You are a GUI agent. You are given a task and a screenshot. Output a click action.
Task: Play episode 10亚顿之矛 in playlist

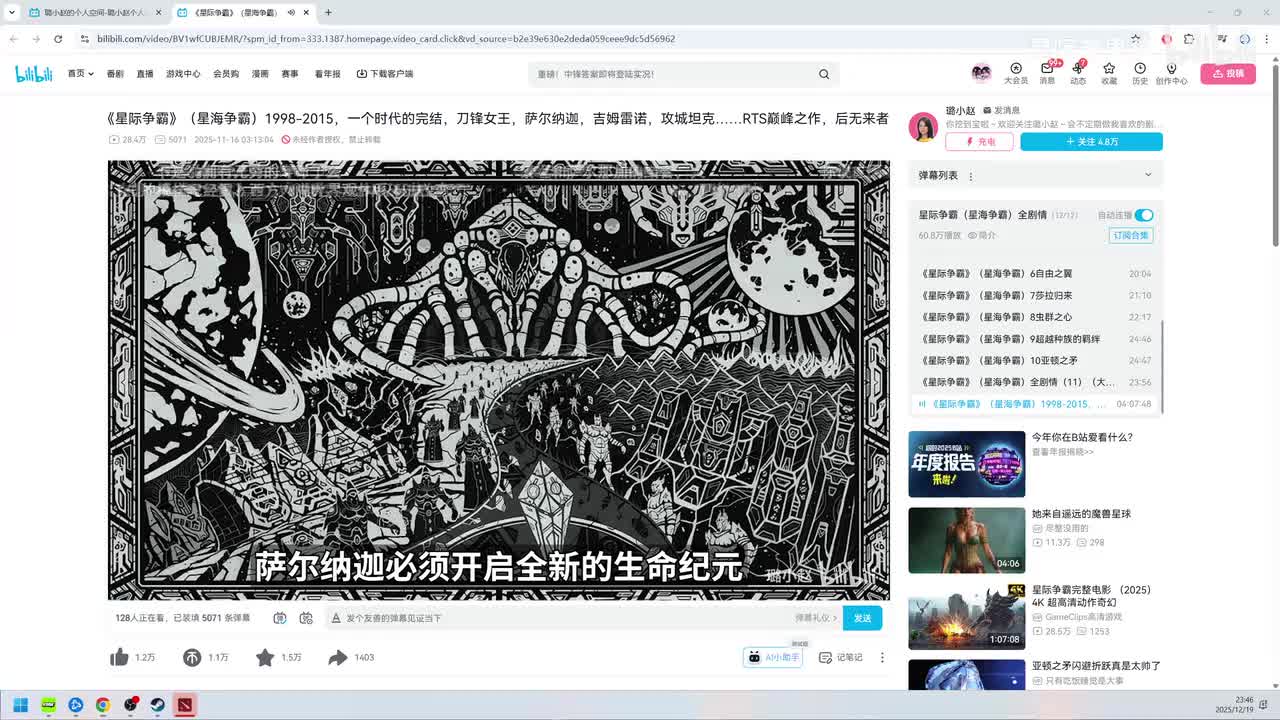(1035, 360)
